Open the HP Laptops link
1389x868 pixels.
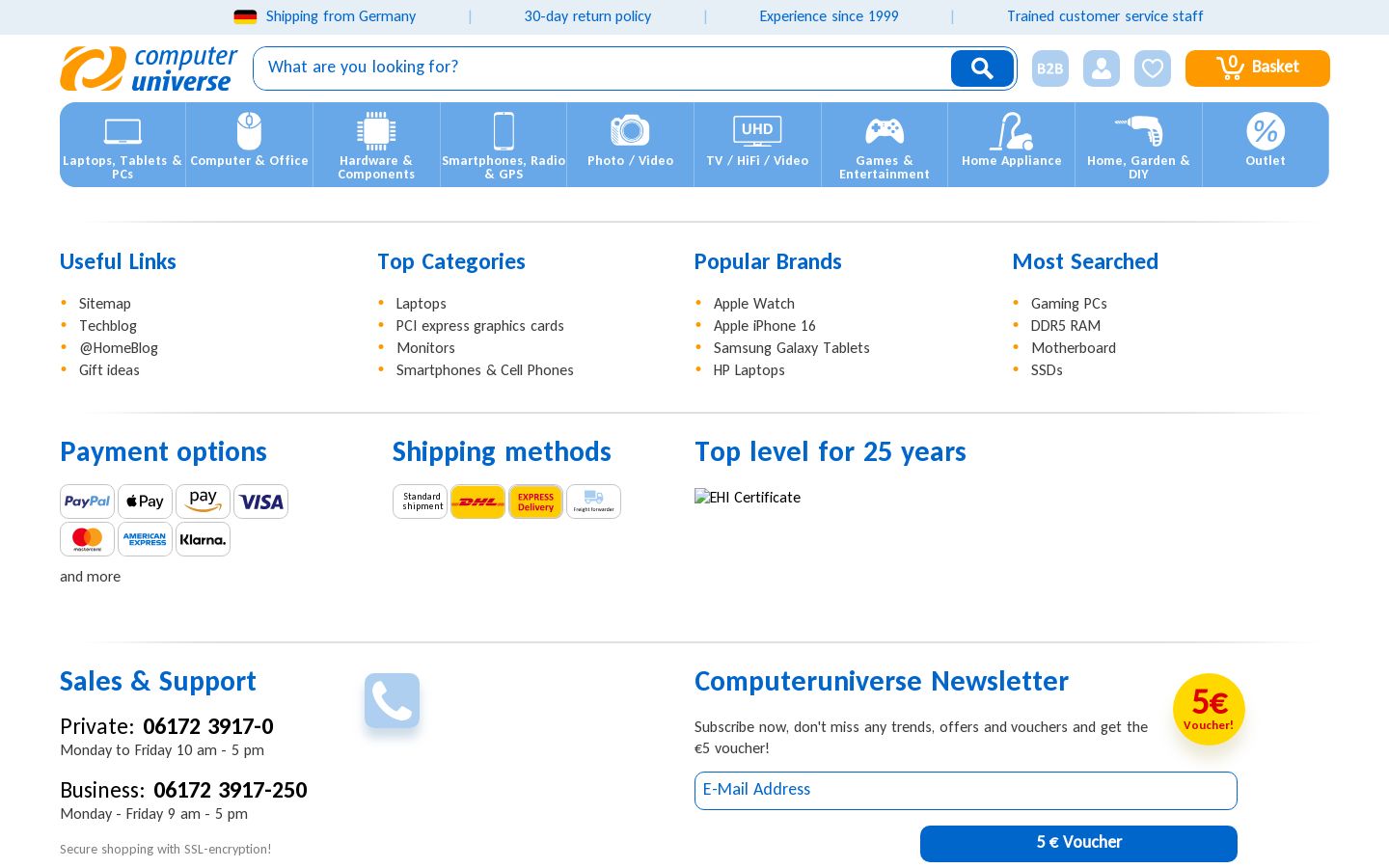(749, 370)
